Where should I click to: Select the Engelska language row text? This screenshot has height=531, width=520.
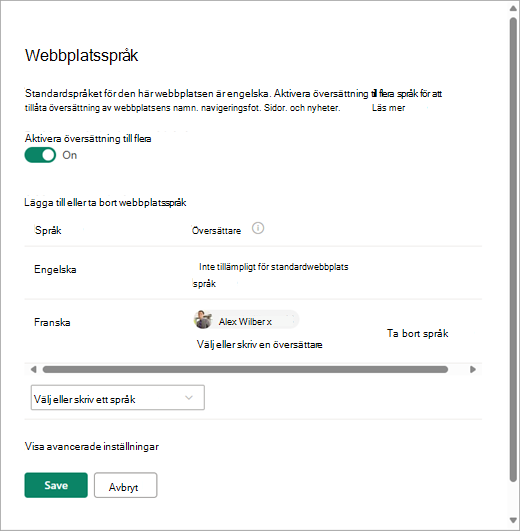pyautogui.click(x=55, y=270)
